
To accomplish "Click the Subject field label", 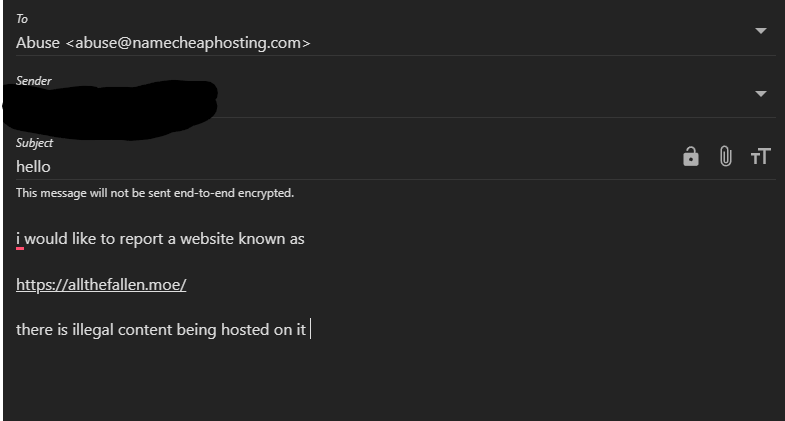I will [x=34, y=143].
